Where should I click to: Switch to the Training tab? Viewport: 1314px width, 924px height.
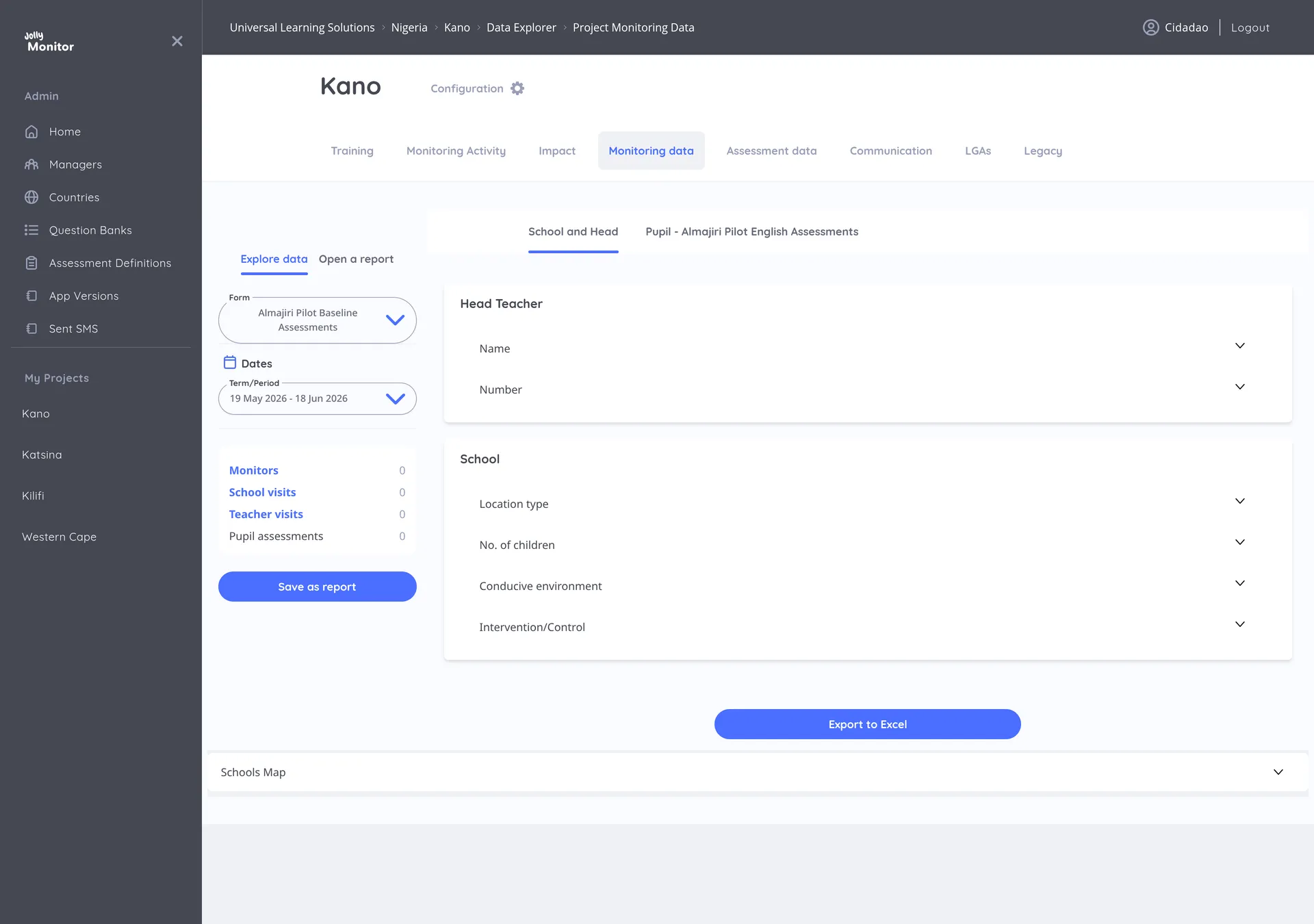point(352,151)
